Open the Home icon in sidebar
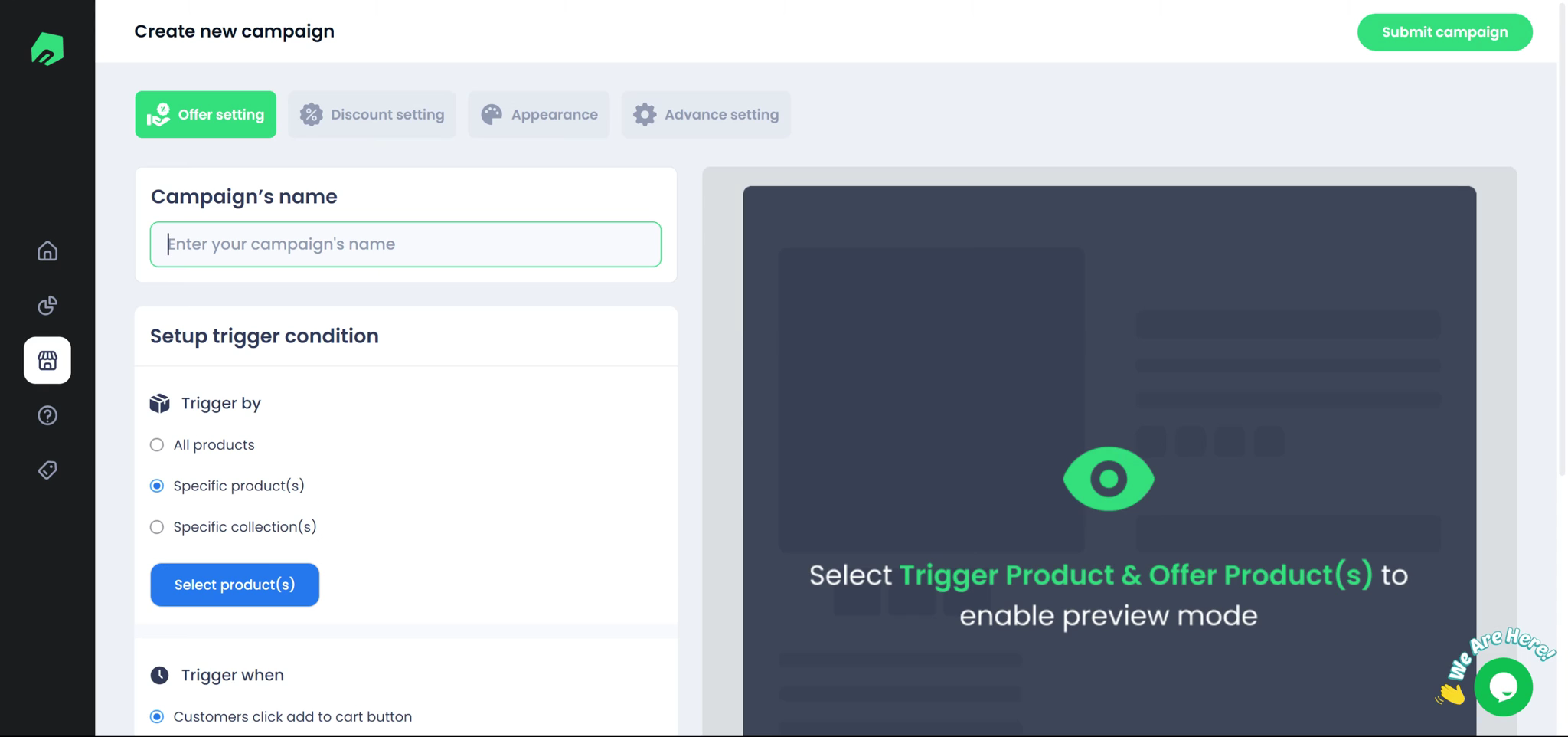Screen dimensions: 1568x737 47,251
